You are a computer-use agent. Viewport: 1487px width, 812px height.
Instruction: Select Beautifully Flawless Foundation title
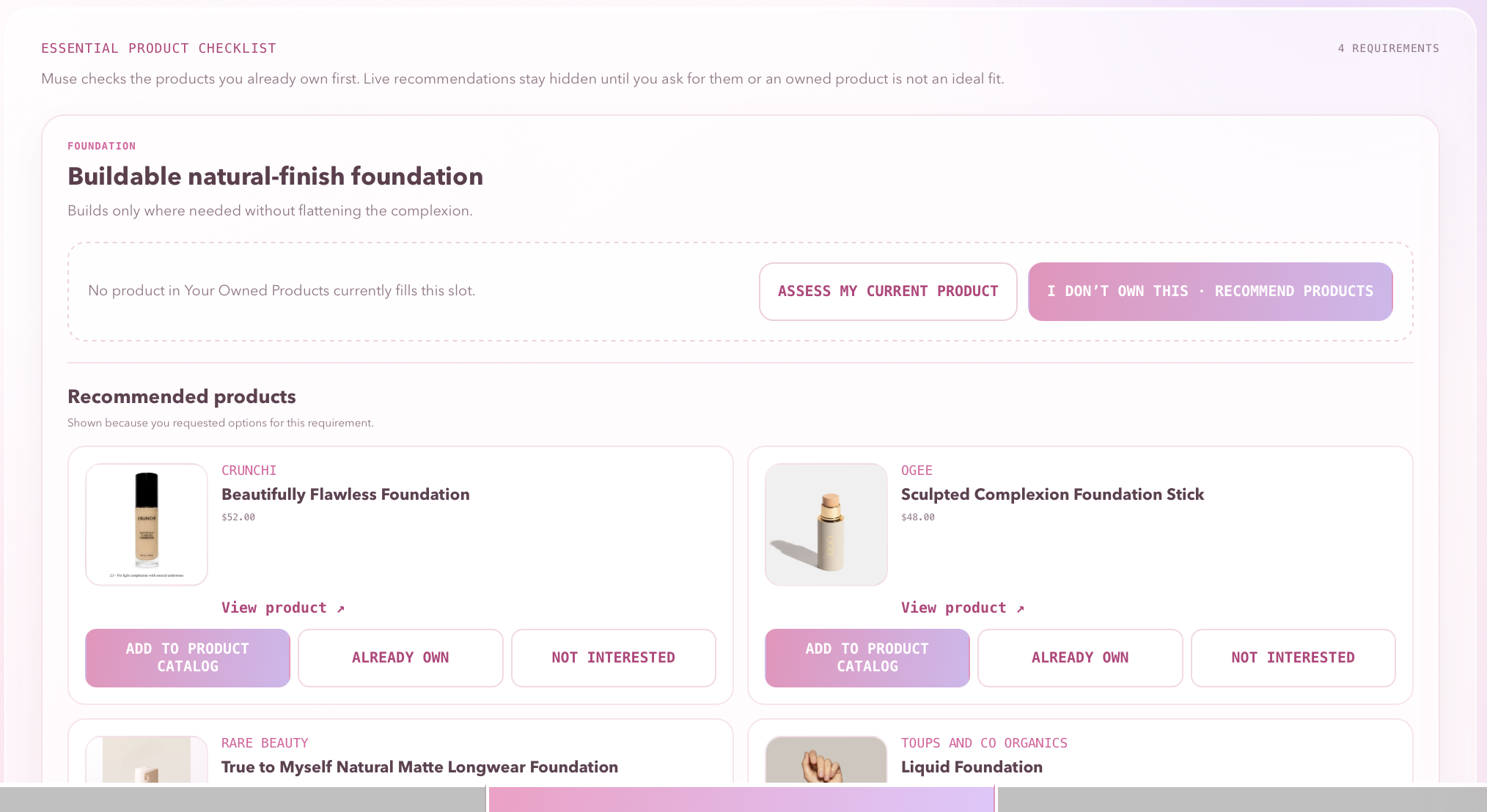345,495
